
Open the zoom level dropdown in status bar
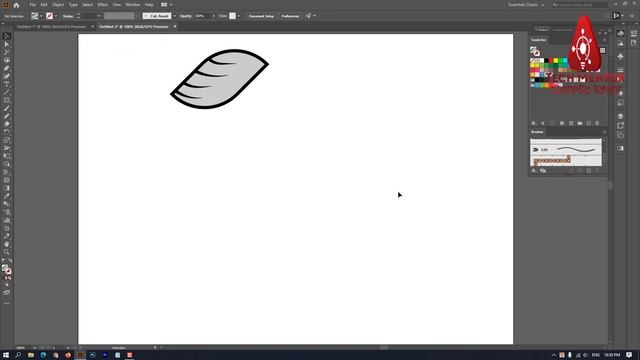coord(34,348)
